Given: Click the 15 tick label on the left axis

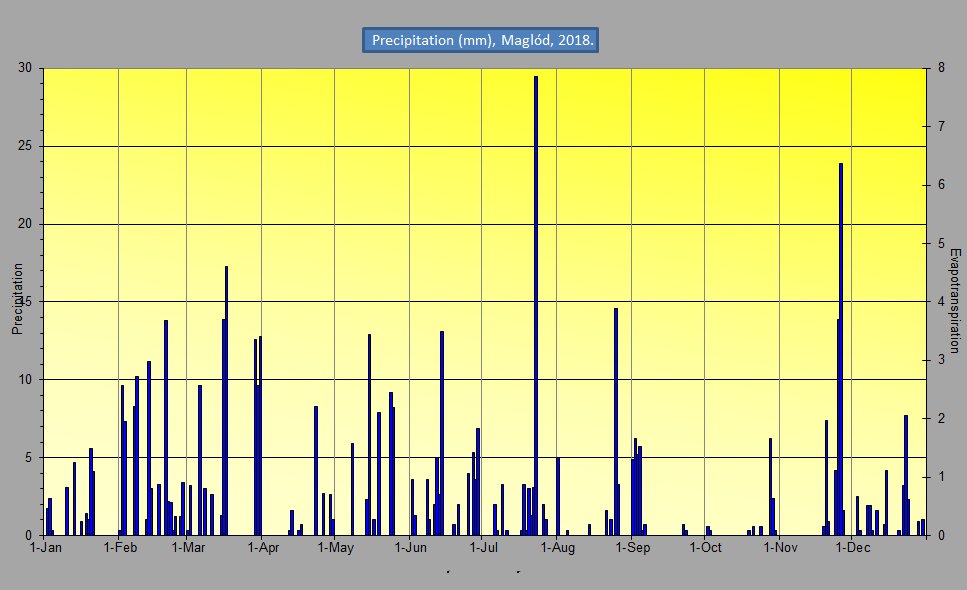Looking at the screenshot, I should tap(24, 302).
